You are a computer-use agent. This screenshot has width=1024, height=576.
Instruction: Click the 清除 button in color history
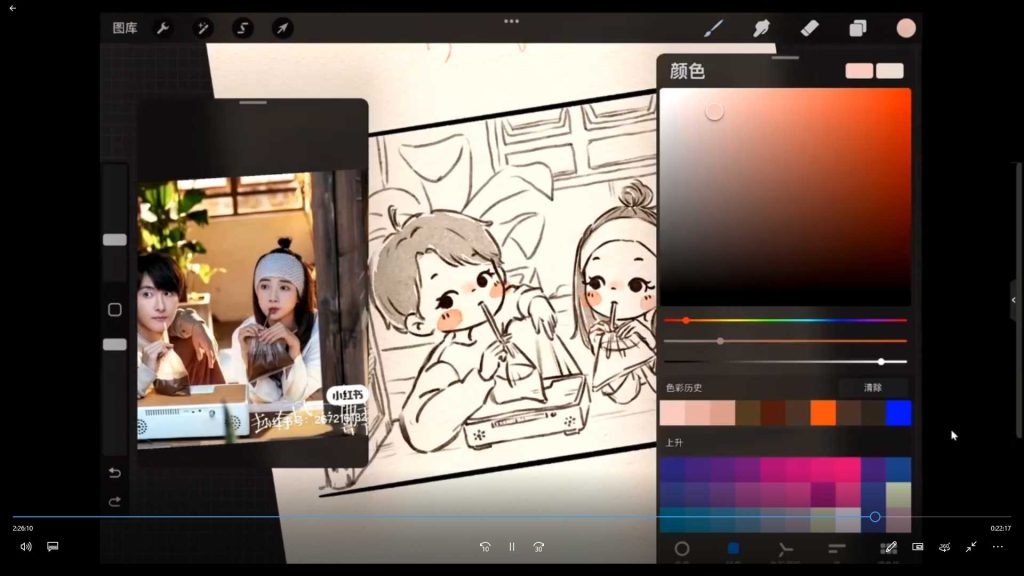873,387
